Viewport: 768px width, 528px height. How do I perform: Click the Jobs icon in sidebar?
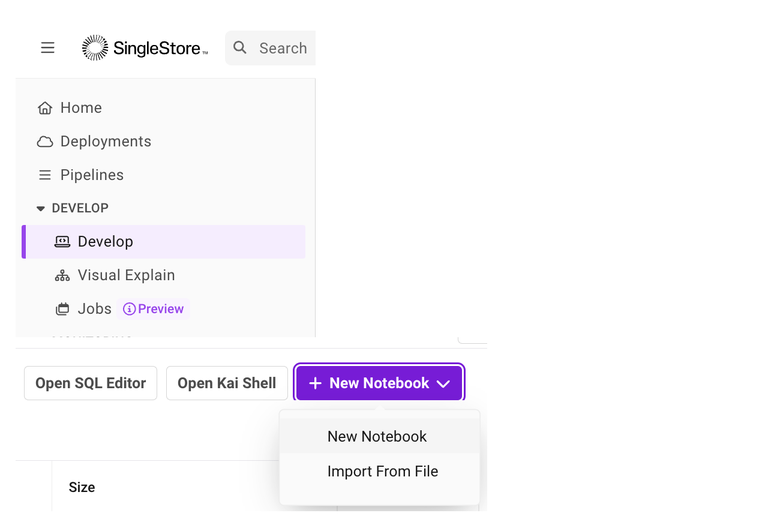62,309
